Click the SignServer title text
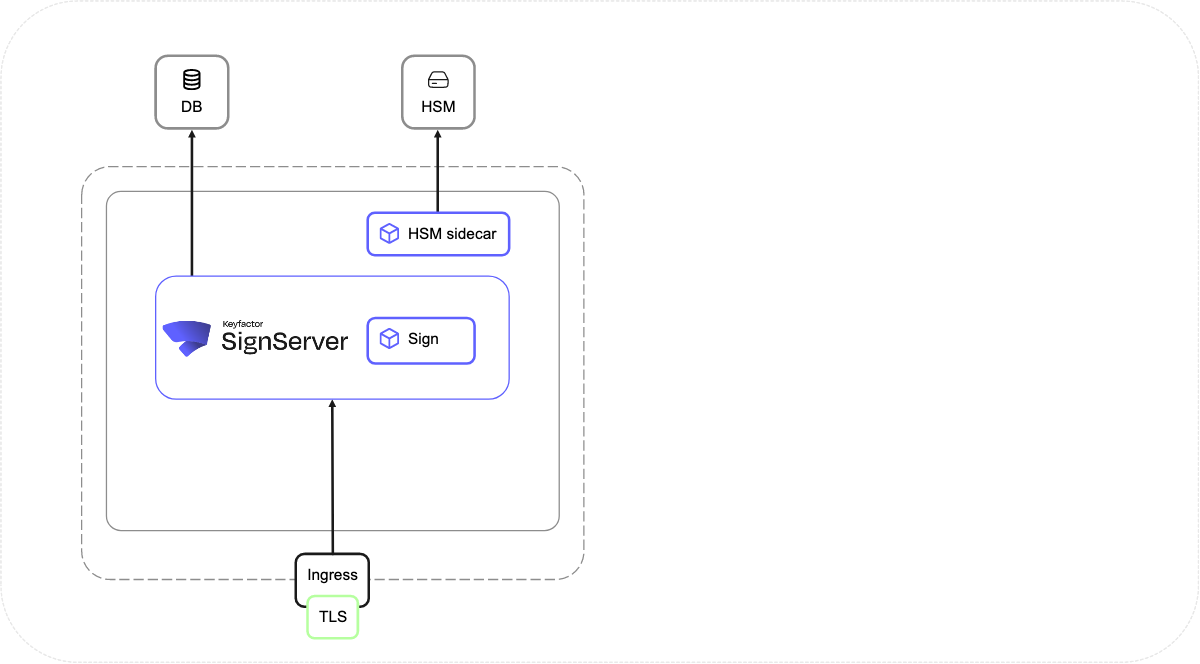 285,342
